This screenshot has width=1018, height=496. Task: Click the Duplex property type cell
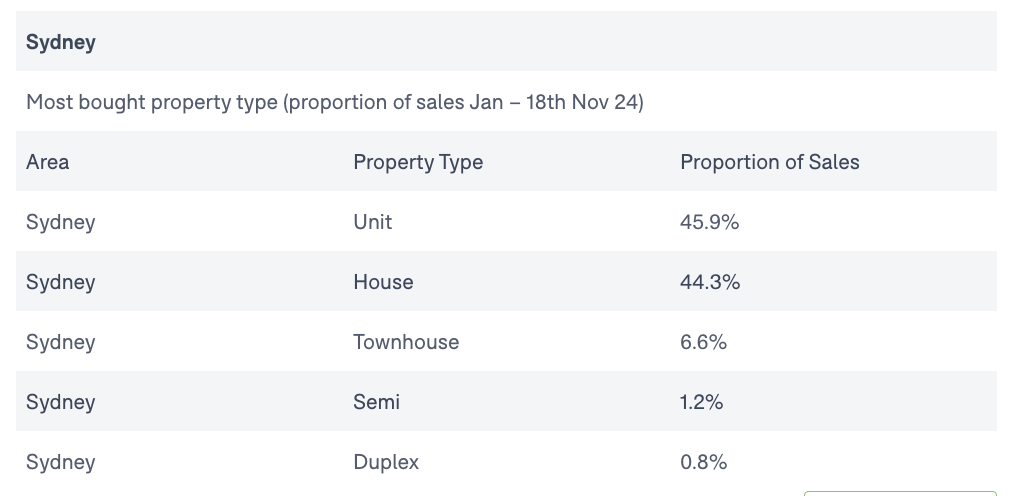pyautogui.click(x=386, y=462)
